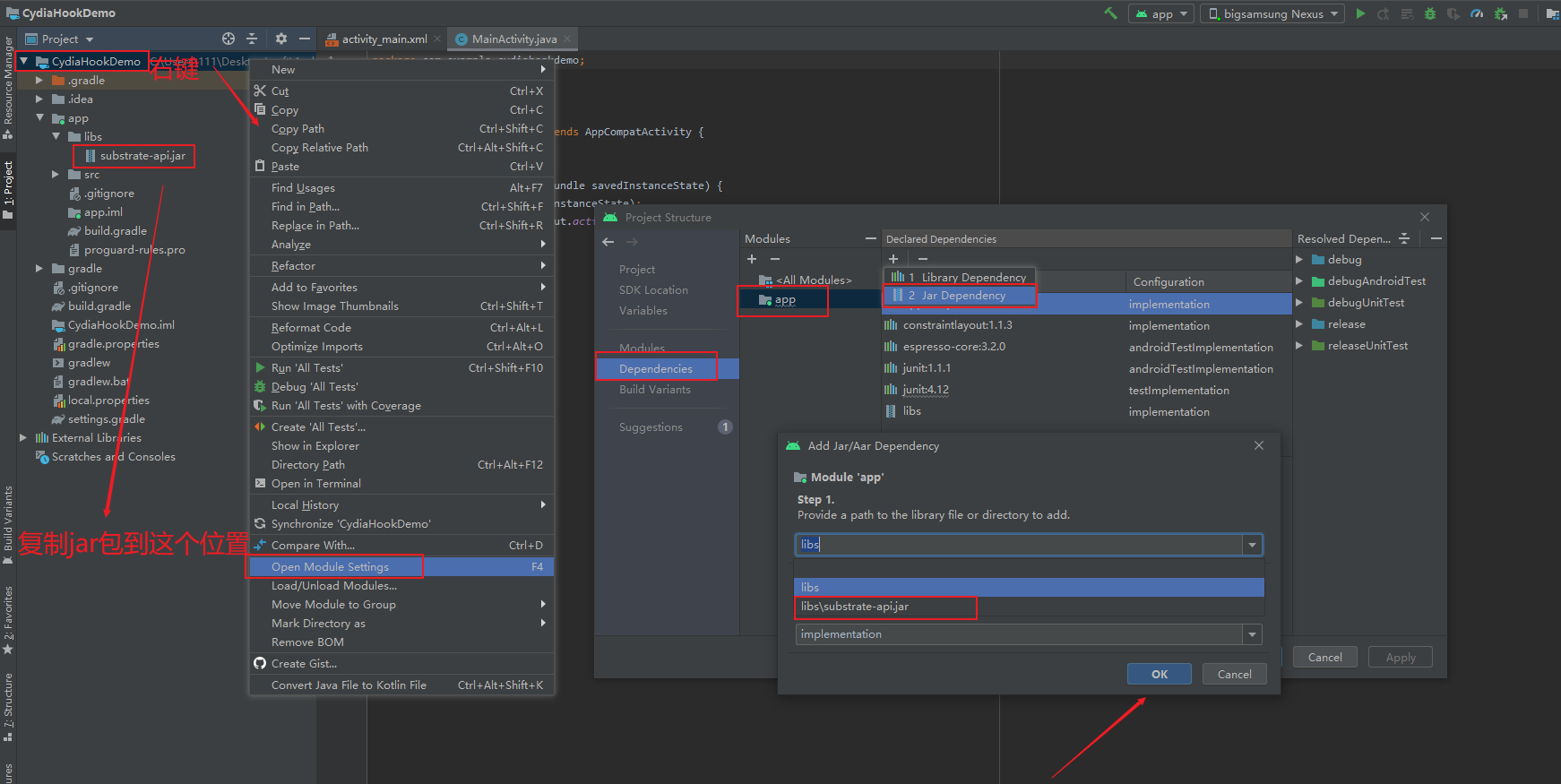Add a module with the plus icon
1561x784 pixels.
point(752,259)
